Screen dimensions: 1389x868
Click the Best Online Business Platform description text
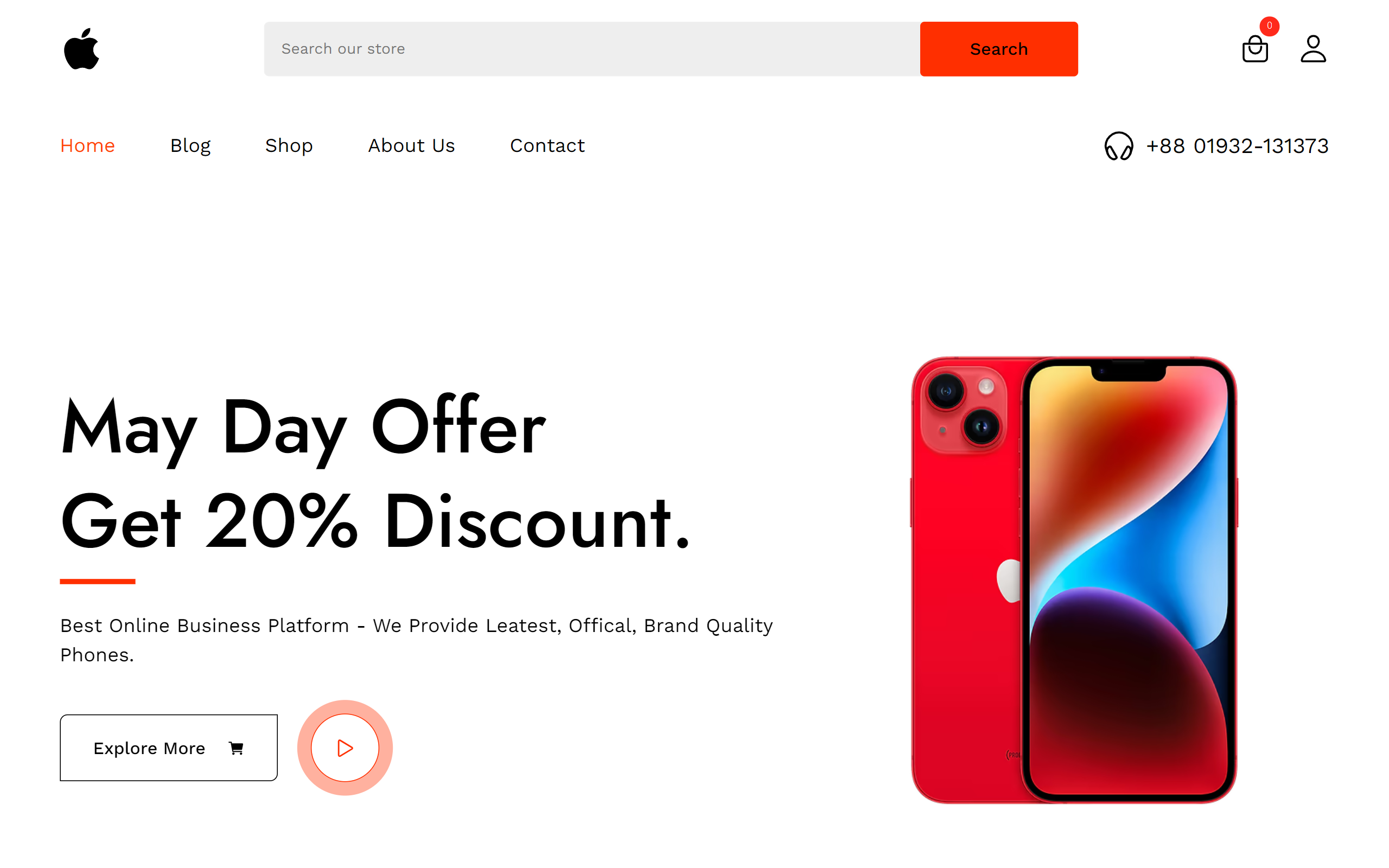[417, 640]
